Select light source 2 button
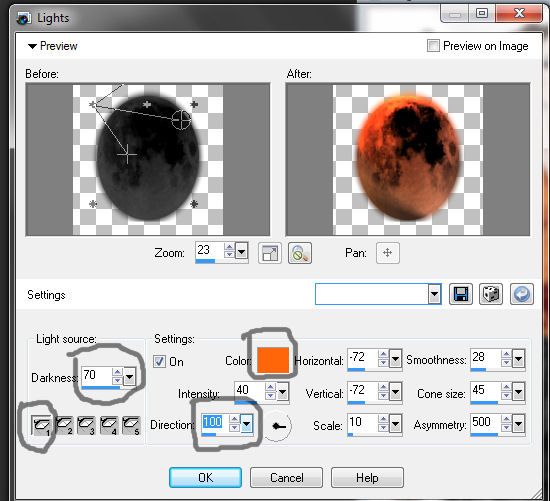Screen dimensions: 550x501 65,425
